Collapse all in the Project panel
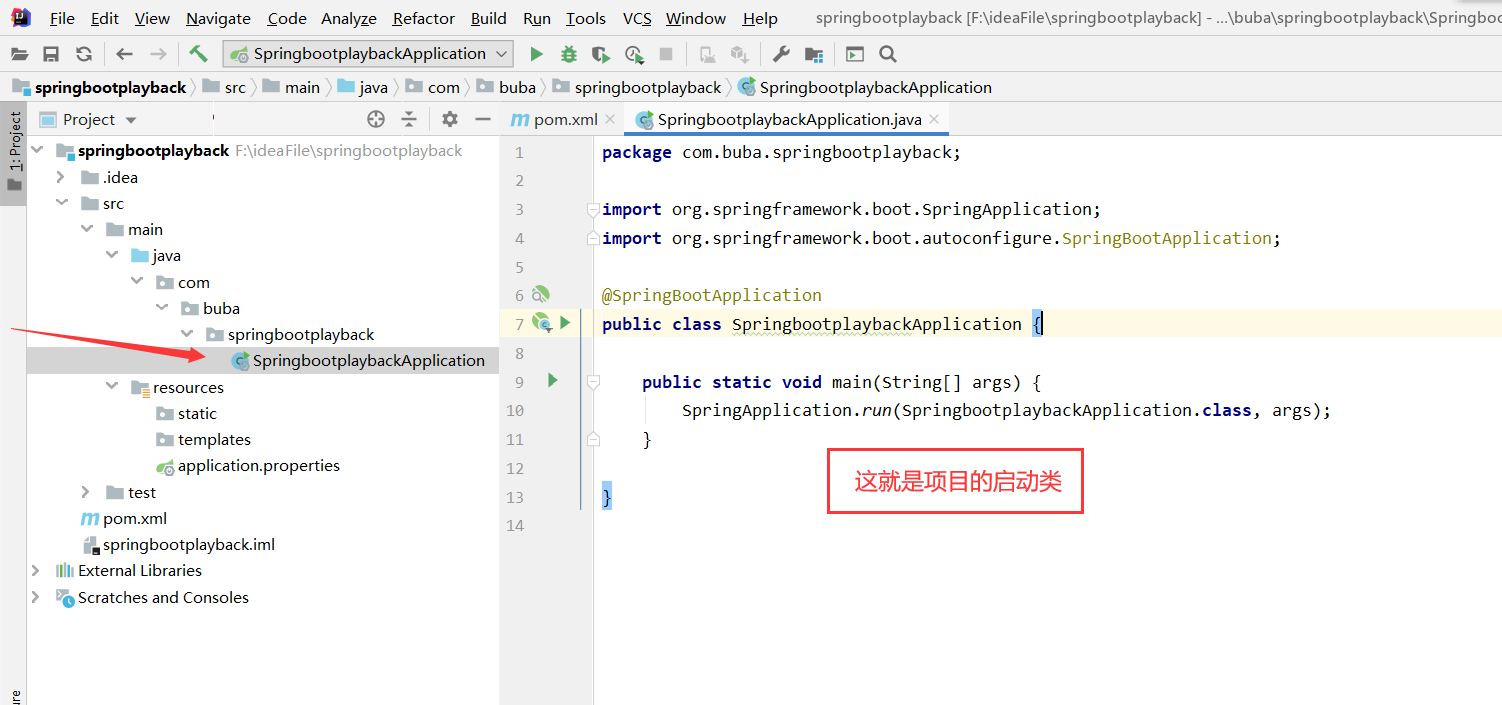 (409, 119)
